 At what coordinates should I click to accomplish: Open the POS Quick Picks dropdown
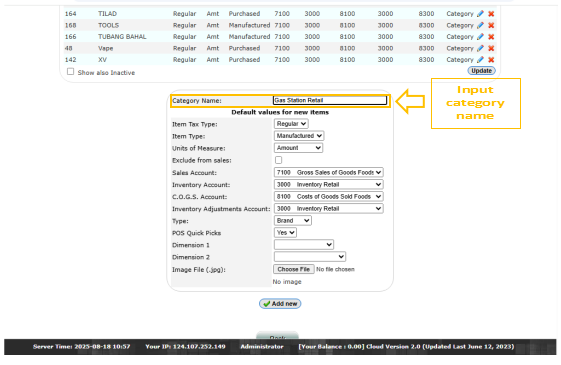pos(285,233)
